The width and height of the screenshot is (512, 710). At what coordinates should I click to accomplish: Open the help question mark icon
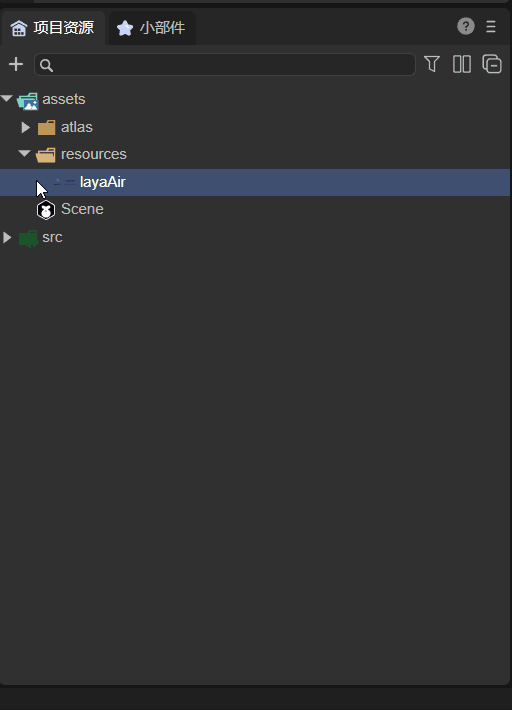coord(465,26)
